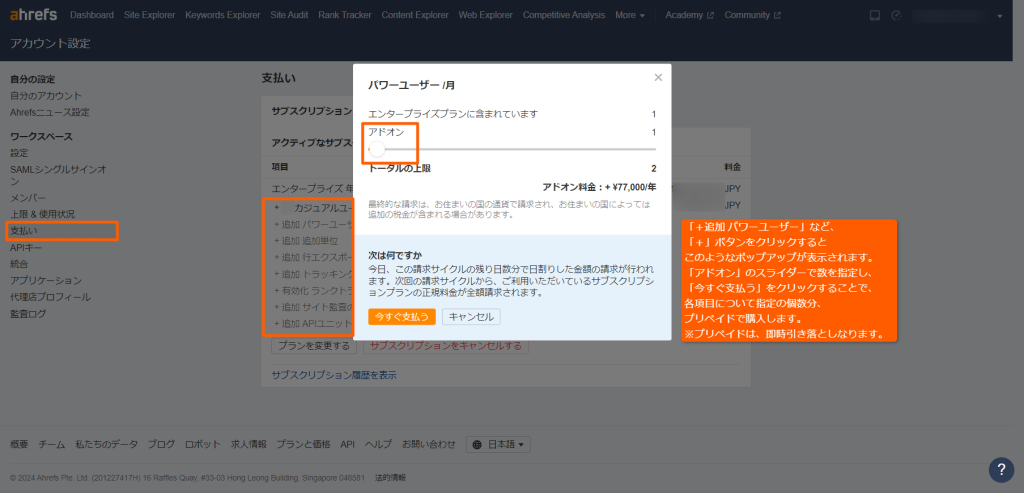Open Site Explorer

point(150,15)
